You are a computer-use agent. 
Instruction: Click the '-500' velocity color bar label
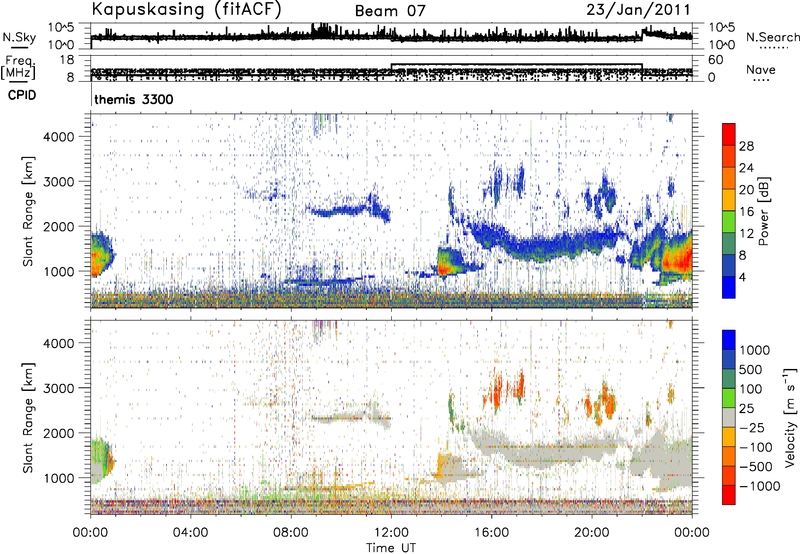click(756, 467)
